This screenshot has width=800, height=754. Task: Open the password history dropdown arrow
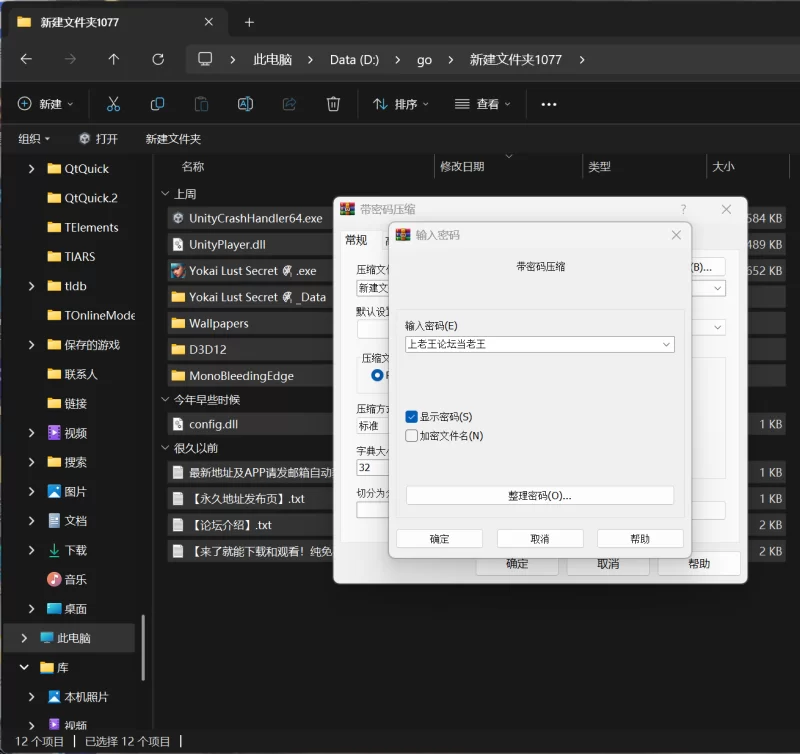click(666, 344)
